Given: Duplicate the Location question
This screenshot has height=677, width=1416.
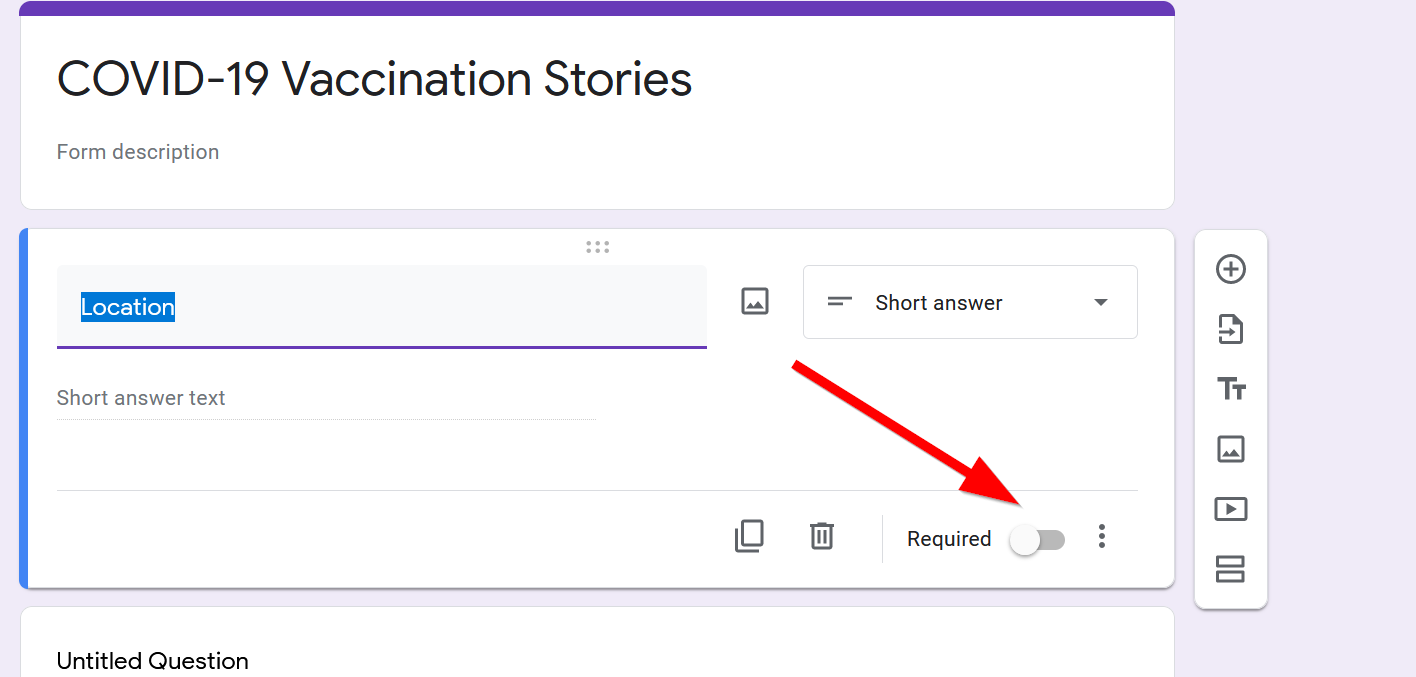Looking at the screenshot, I should (x=749, y=537).
